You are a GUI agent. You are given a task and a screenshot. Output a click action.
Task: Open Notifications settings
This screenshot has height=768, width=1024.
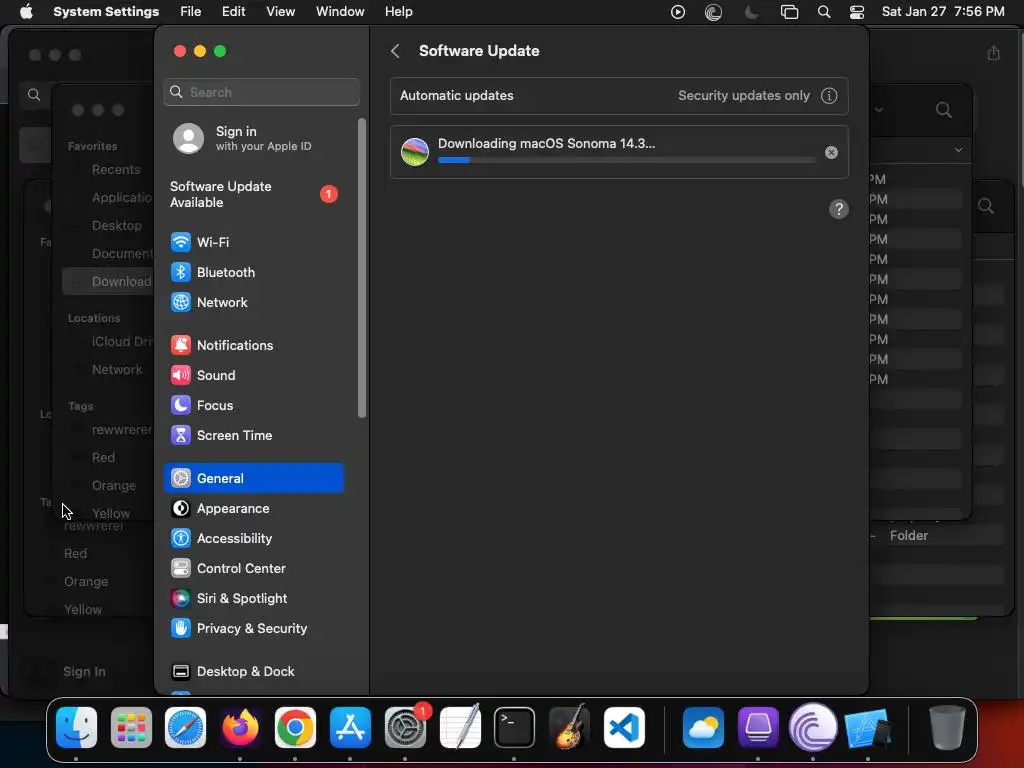pyautogui.click(x=253, y=345)
